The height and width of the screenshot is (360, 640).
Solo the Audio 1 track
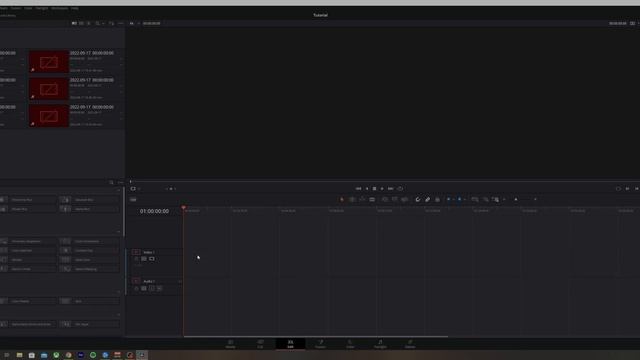pyautogui.click(x=152, y=288)
